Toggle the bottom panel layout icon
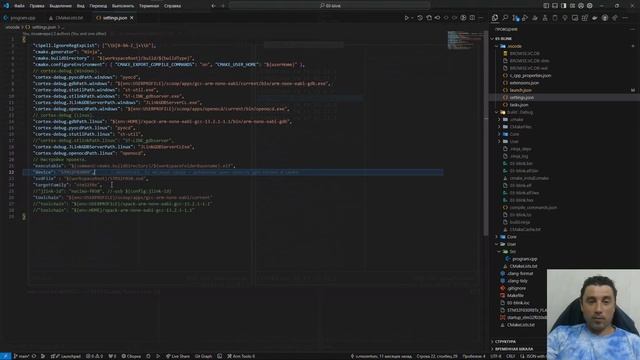 tap(555, 6)
